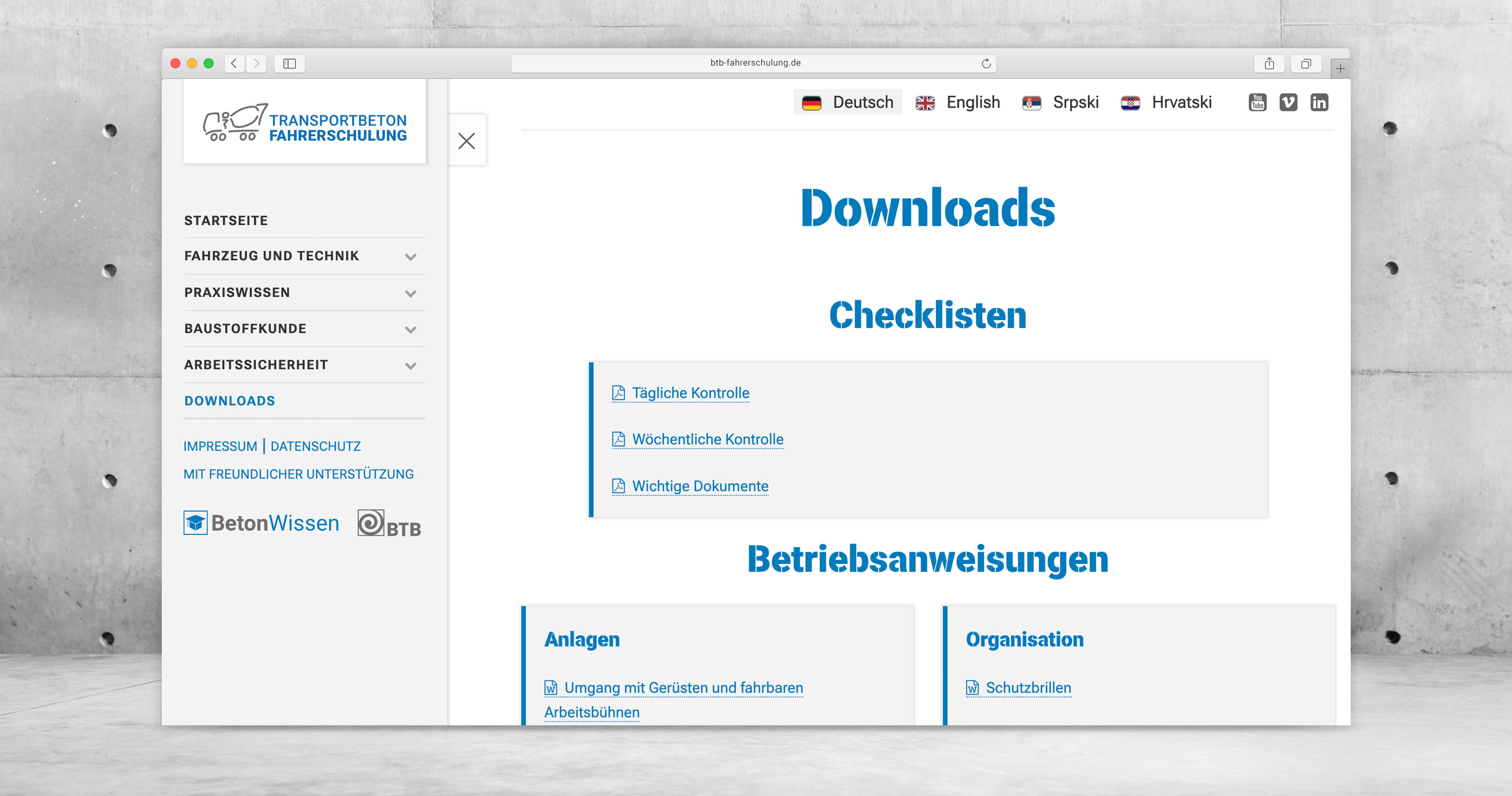Screen dimensions: 1512x796
Task: Expand the Praxiswissen menu section
Action: coord(412,293)
